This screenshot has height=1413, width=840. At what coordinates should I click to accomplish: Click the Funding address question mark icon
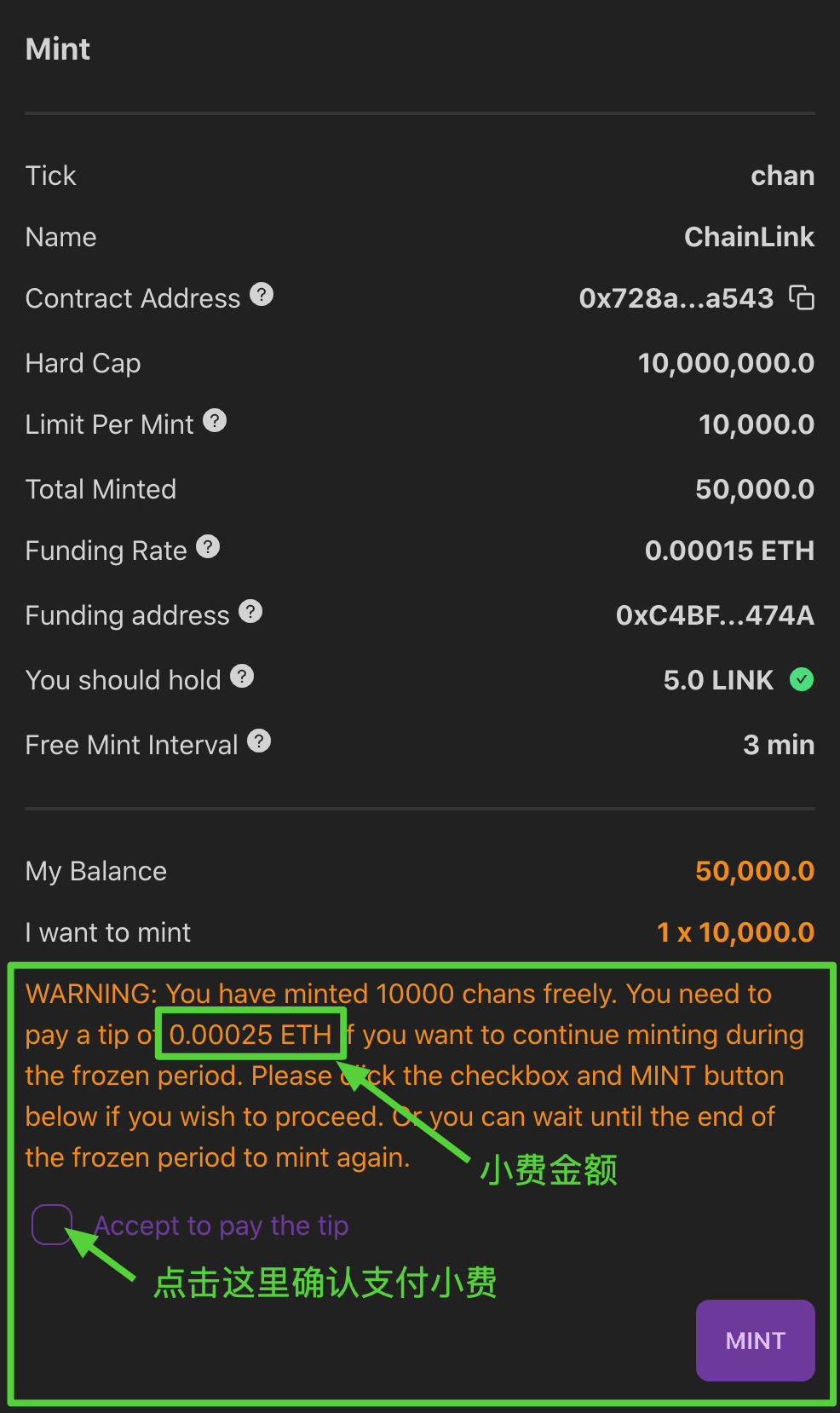click(x=250, y=612)
